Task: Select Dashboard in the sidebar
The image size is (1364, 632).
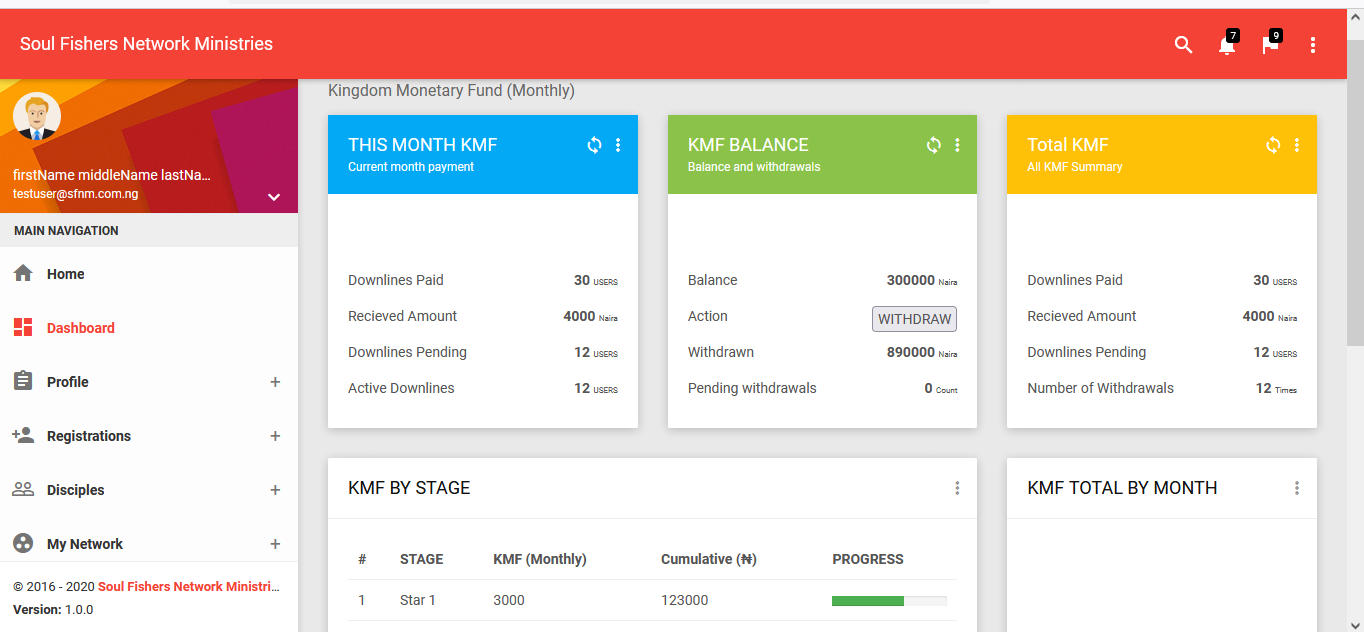Action: tap(80, 328)
